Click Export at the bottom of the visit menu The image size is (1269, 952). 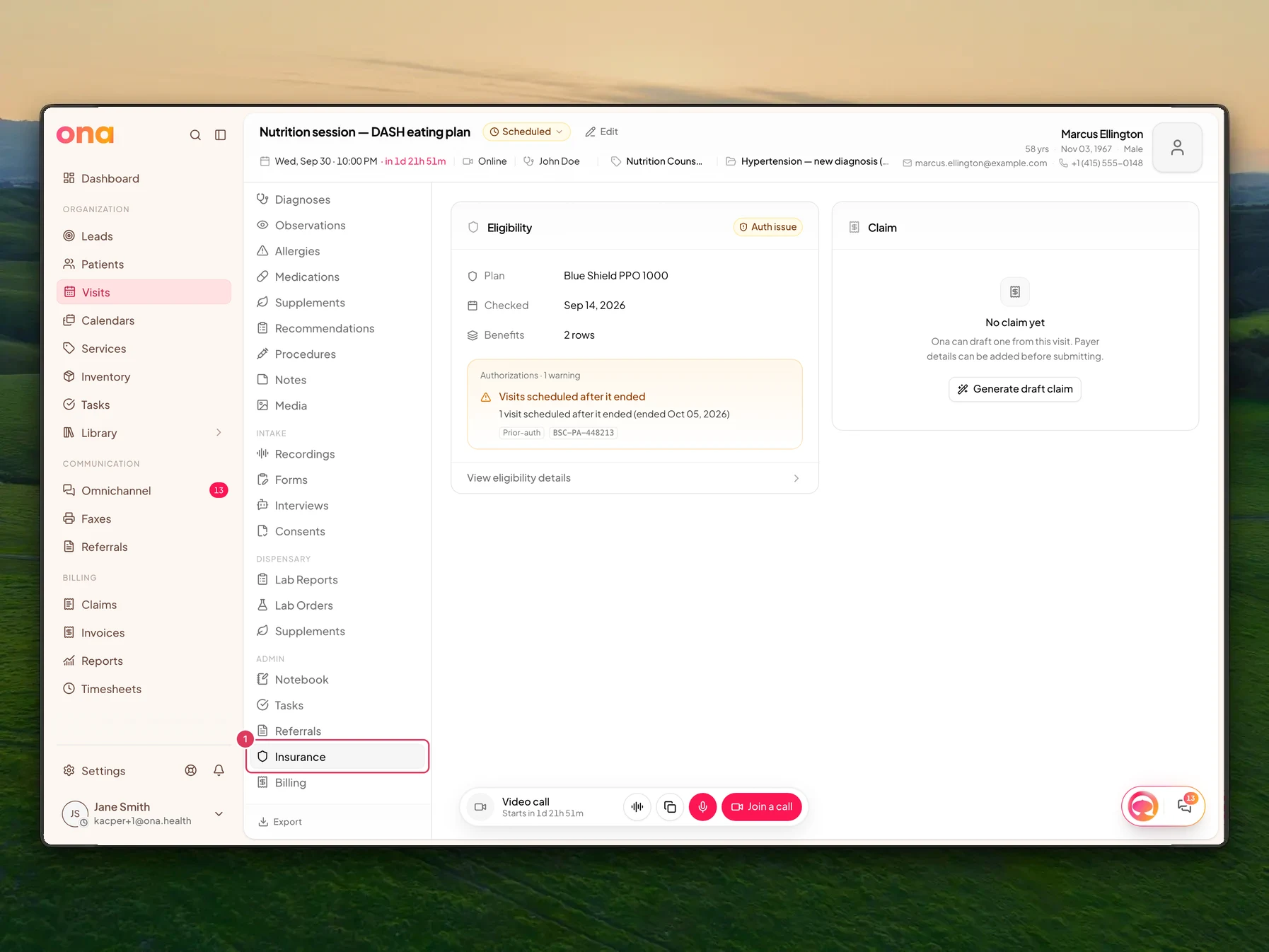pos(280,822)
